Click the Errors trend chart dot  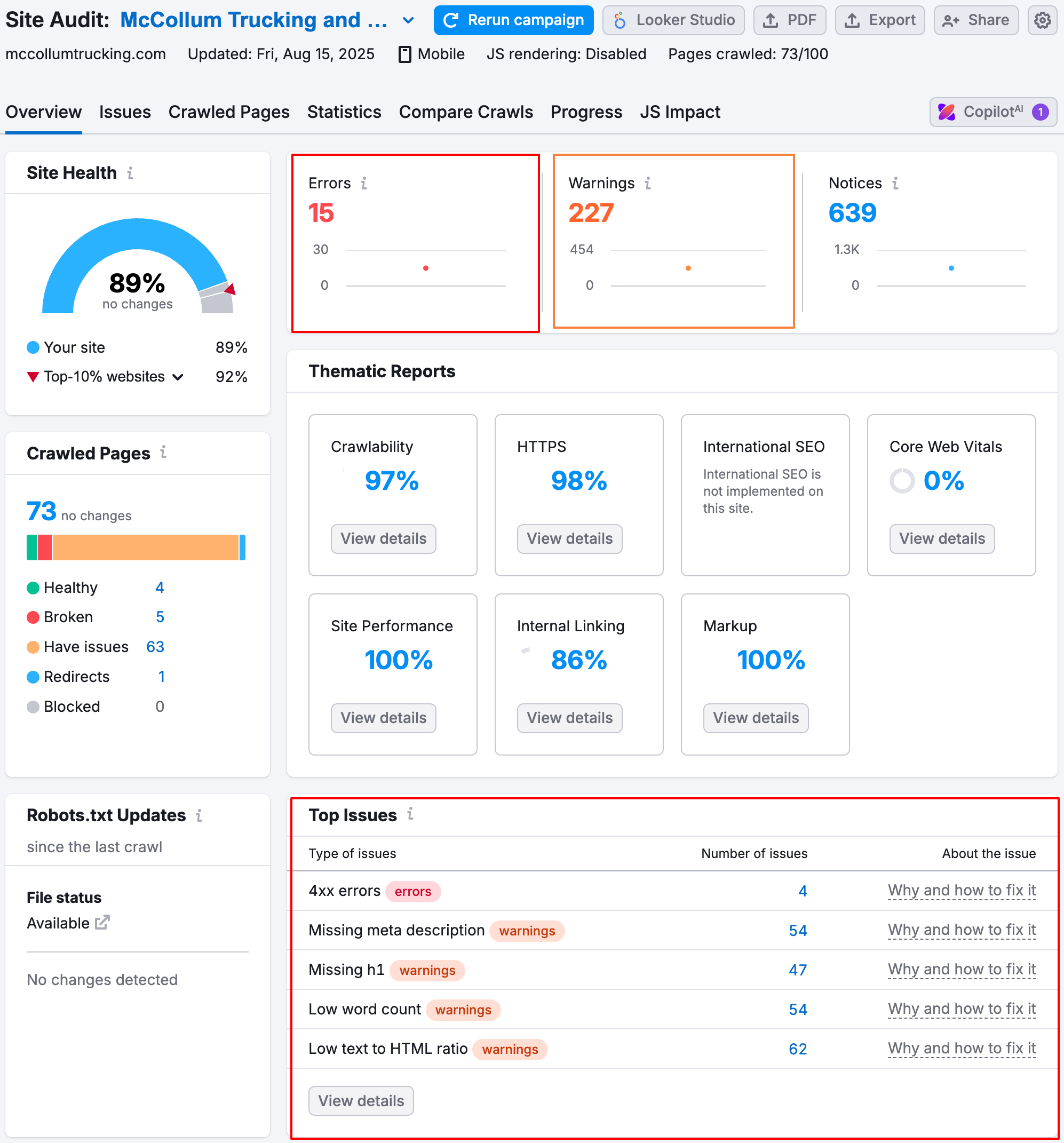click(x=425, y=268)
